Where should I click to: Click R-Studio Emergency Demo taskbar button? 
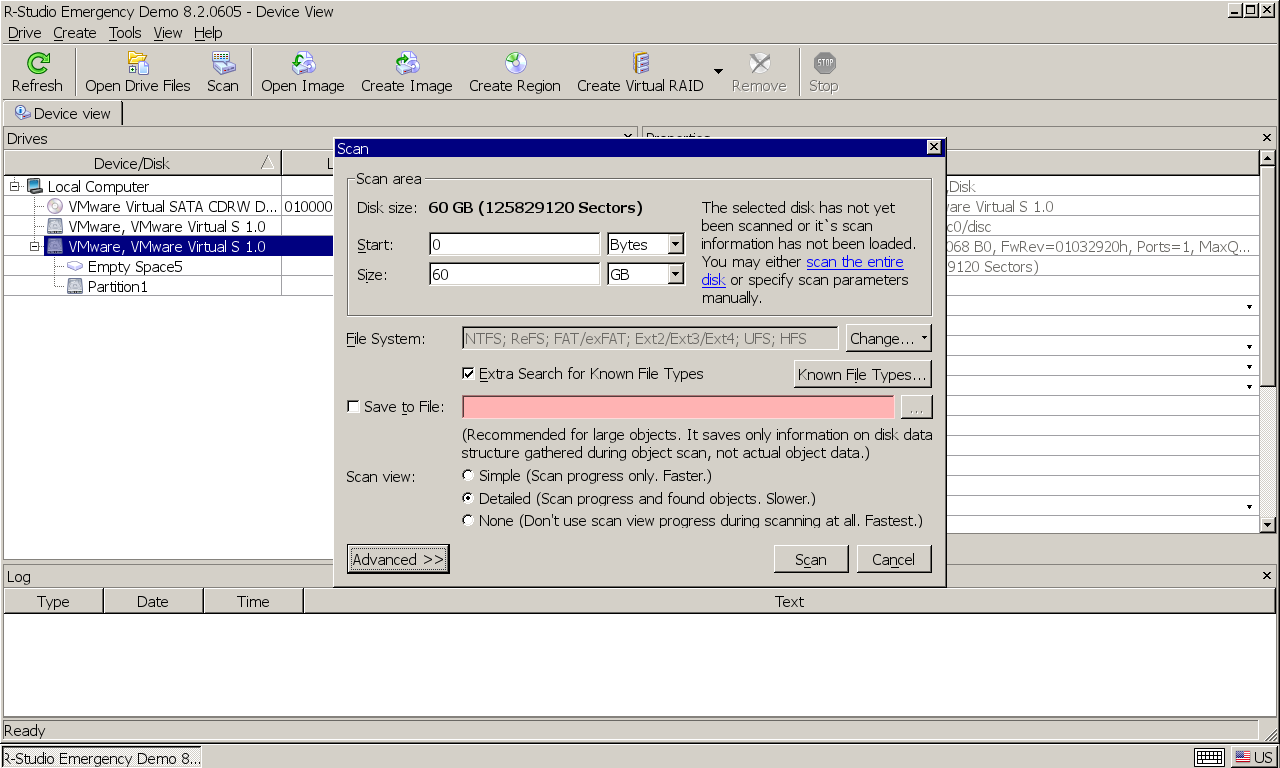tap(102, 757)
